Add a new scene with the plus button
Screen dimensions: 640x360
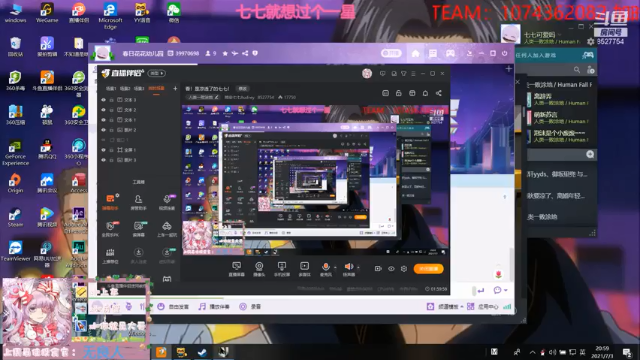point(175,89)
